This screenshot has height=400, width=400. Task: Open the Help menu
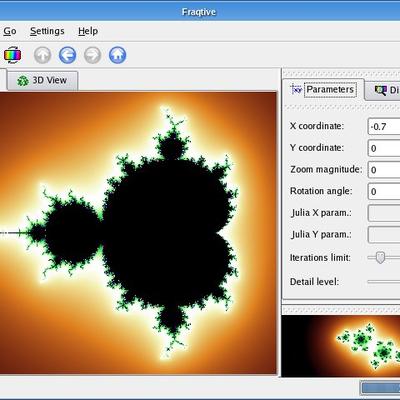click(x=88, y=31)
